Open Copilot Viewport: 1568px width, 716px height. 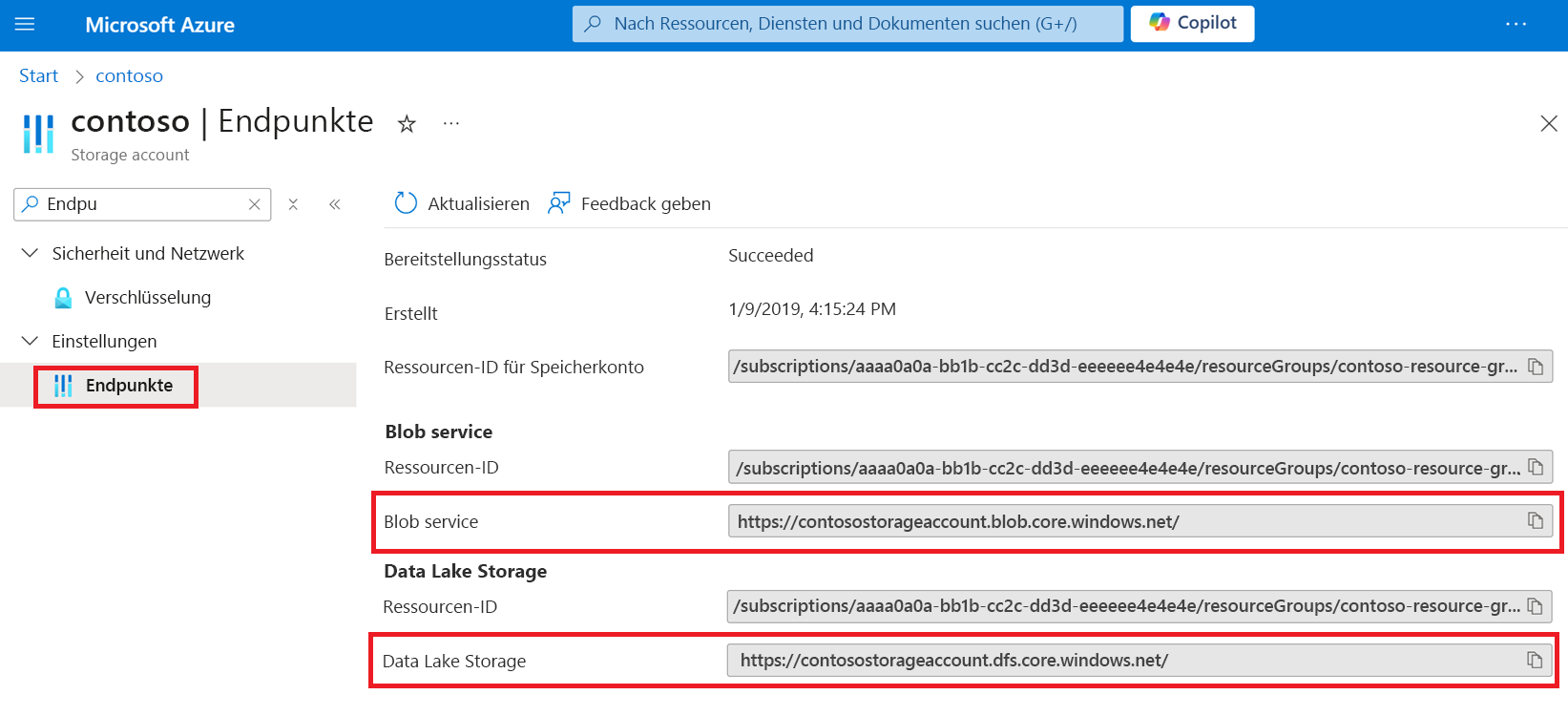pos(1192,24)
